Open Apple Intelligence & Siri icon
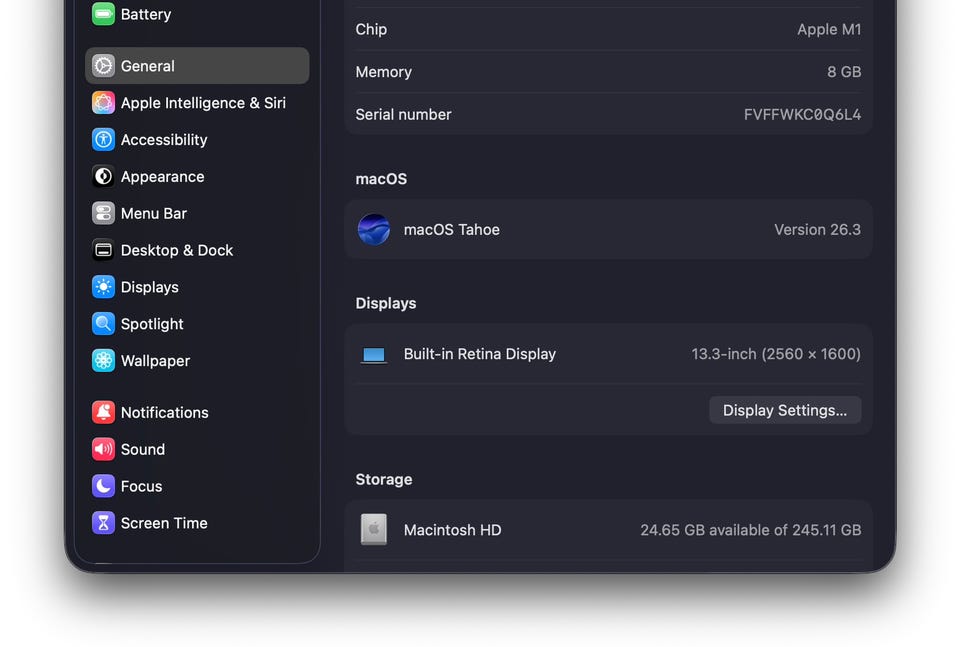 click(103, 103)
